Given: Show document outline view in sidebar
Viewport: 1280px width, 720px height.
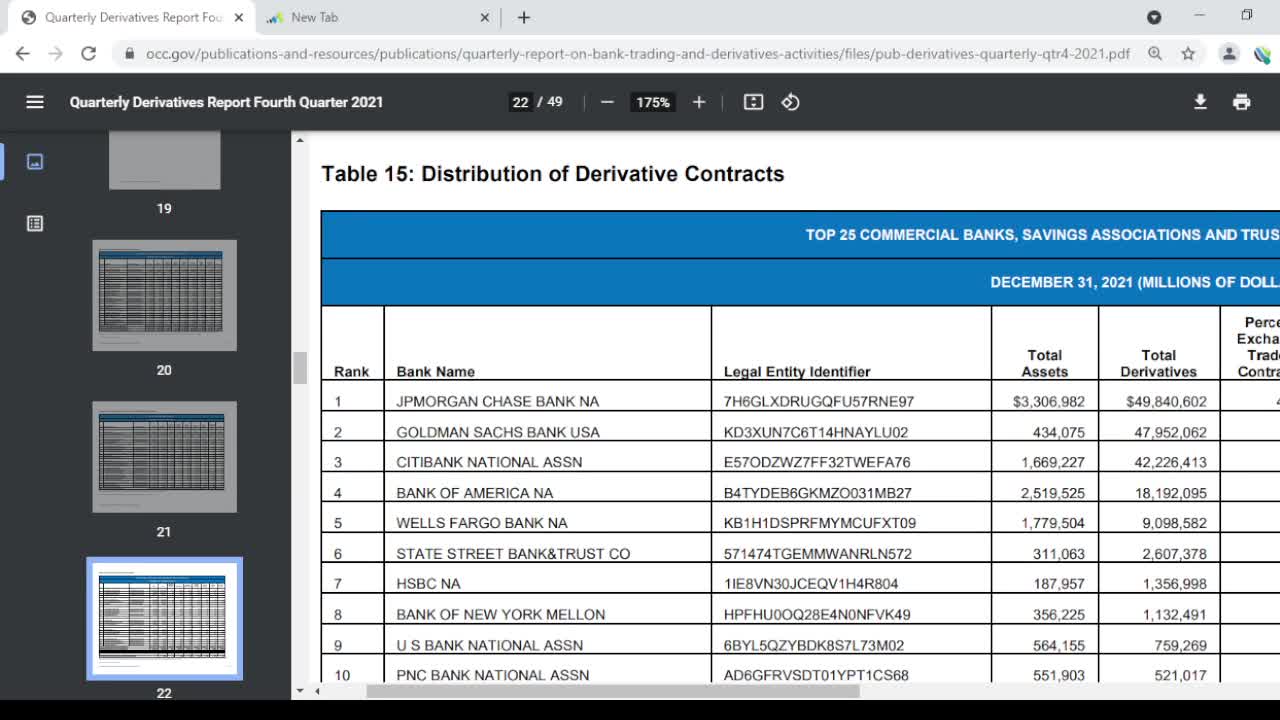Looking at the screenshot, I should point(35,223).
